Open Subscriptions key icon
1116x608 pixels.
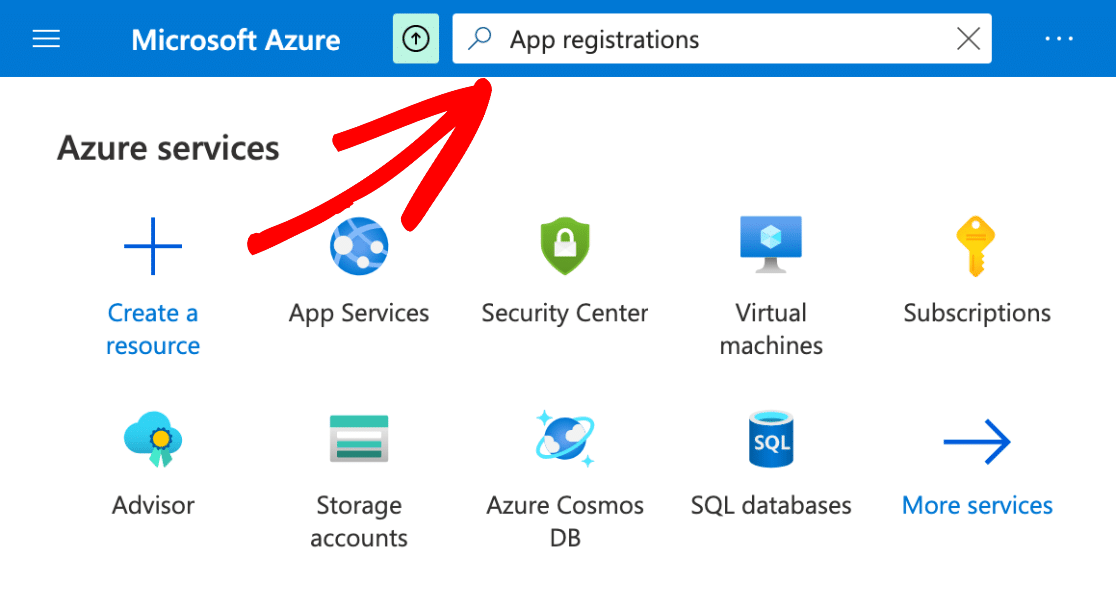click(977, 246)
